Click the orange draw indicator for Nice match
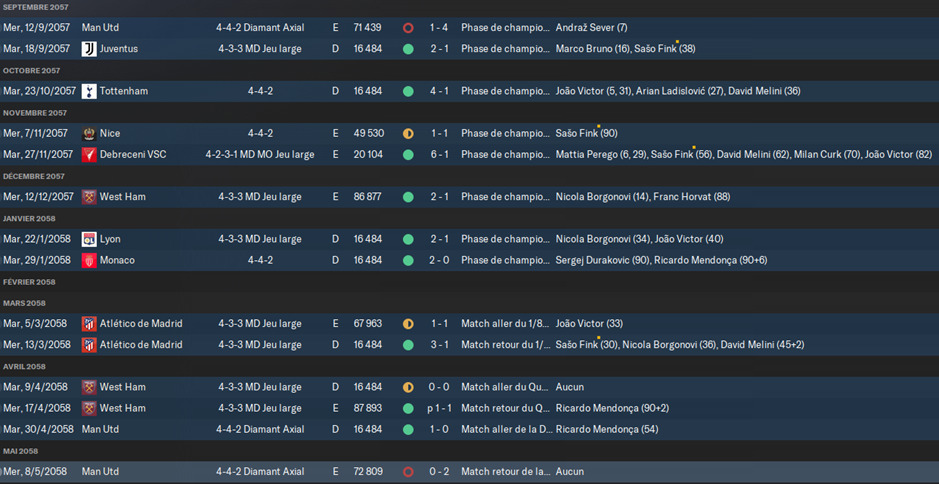 tap(408, 134)
